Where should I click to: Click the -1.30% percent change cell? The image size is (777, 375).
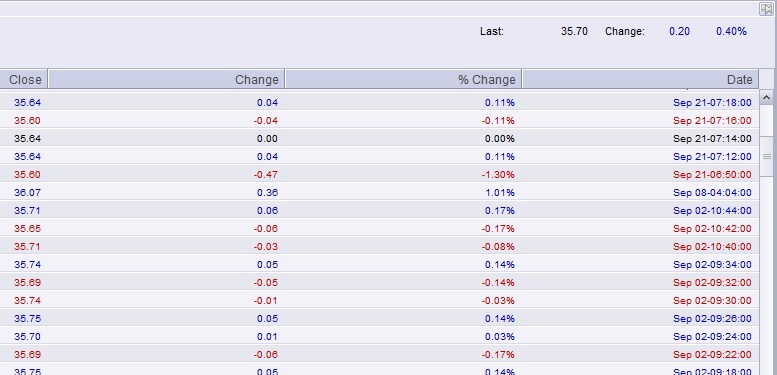pos(499,174)
